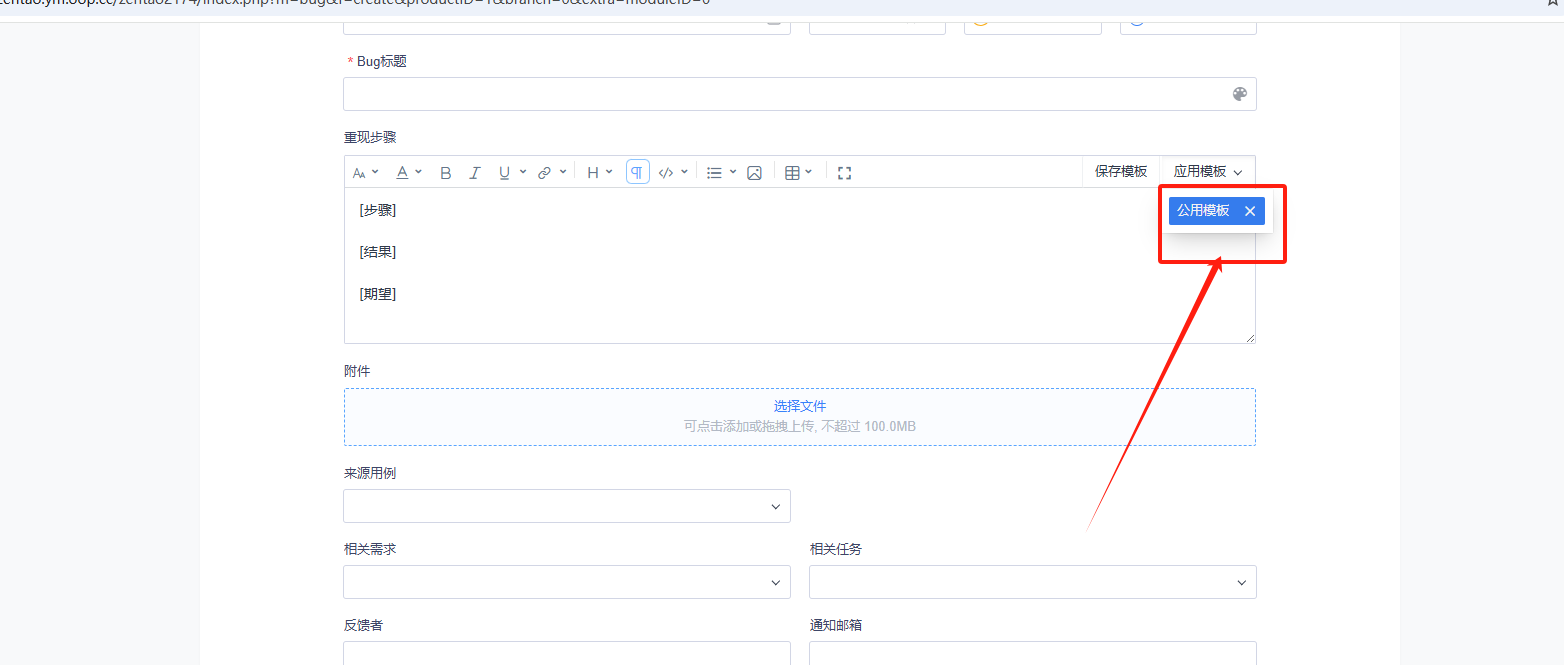Expand list style dropdown arrow

coord(732,172)
